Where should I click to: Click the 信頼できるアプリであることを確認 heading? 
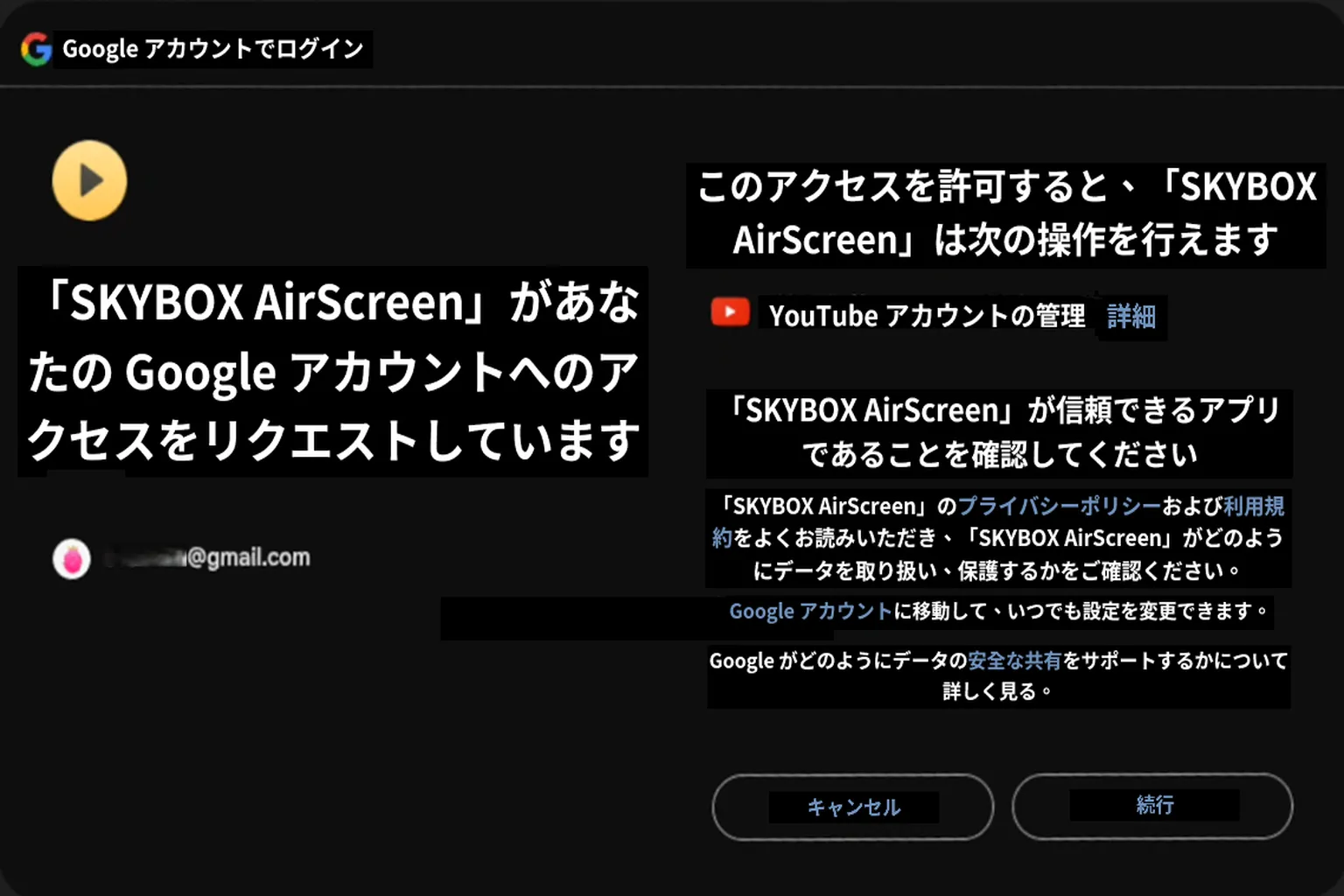point(1000,432)
